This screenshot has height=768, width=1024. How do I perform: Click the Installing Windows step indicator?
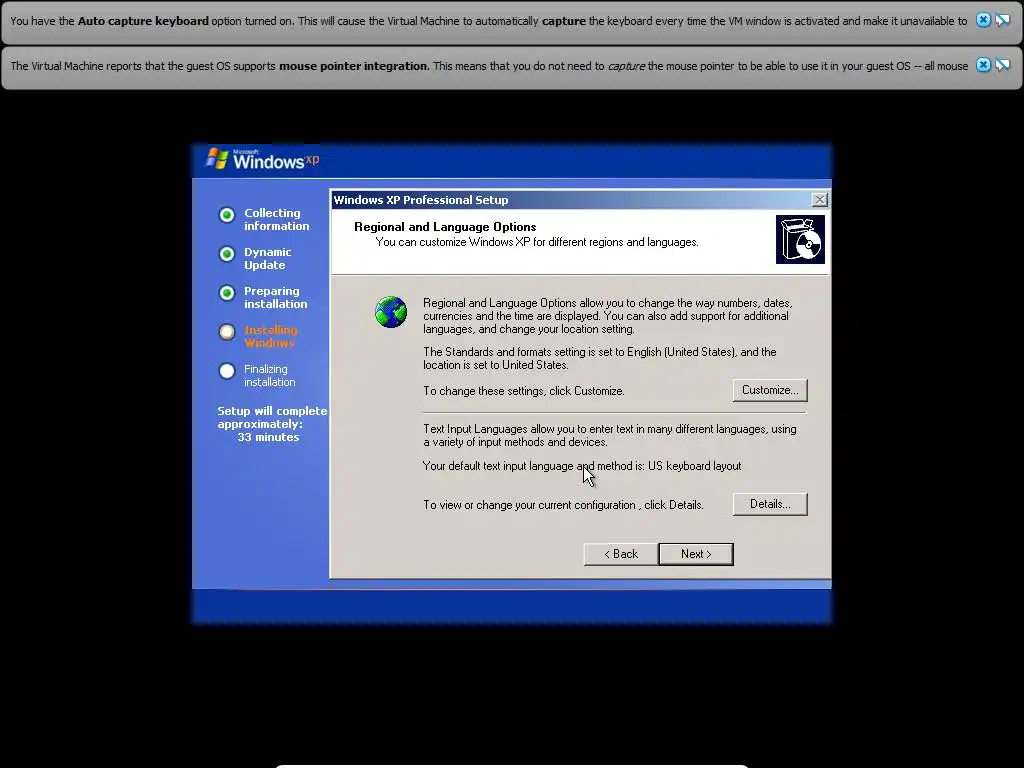click(x=227, y=332)
